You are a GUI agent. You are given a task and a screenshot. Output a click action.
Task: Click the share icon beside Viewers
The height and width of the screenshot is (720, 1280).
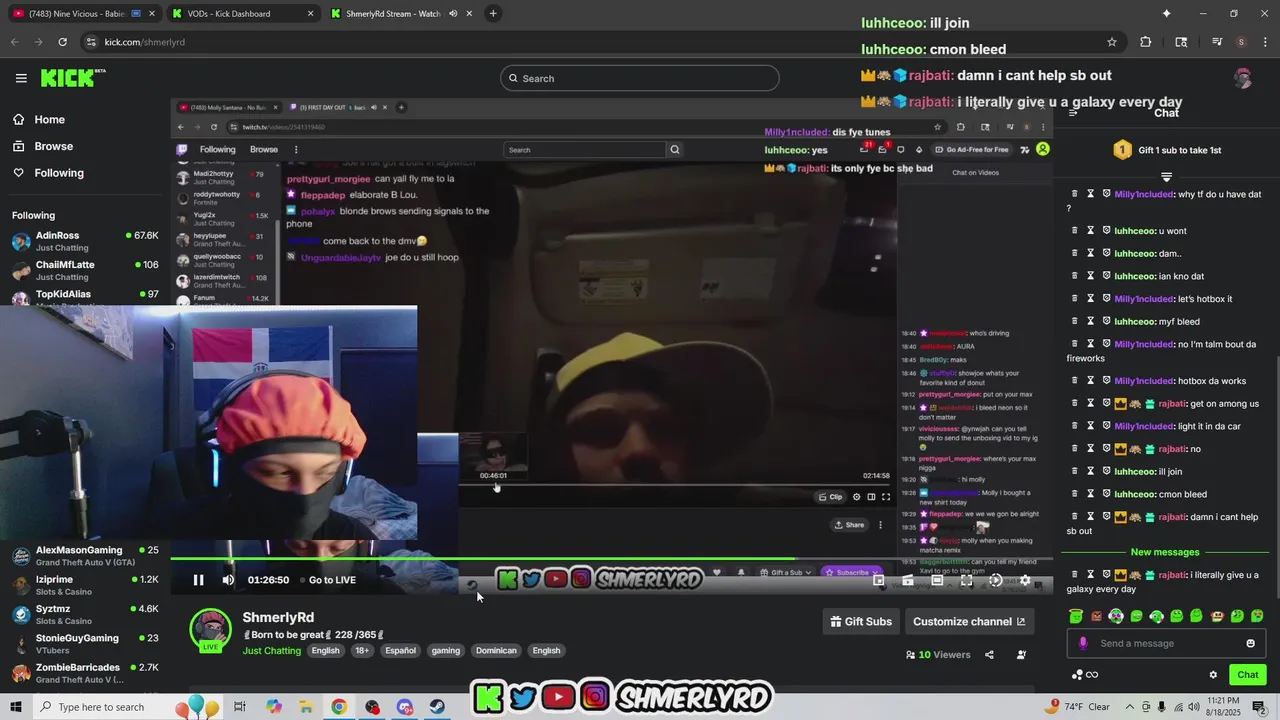pos(989,655)
